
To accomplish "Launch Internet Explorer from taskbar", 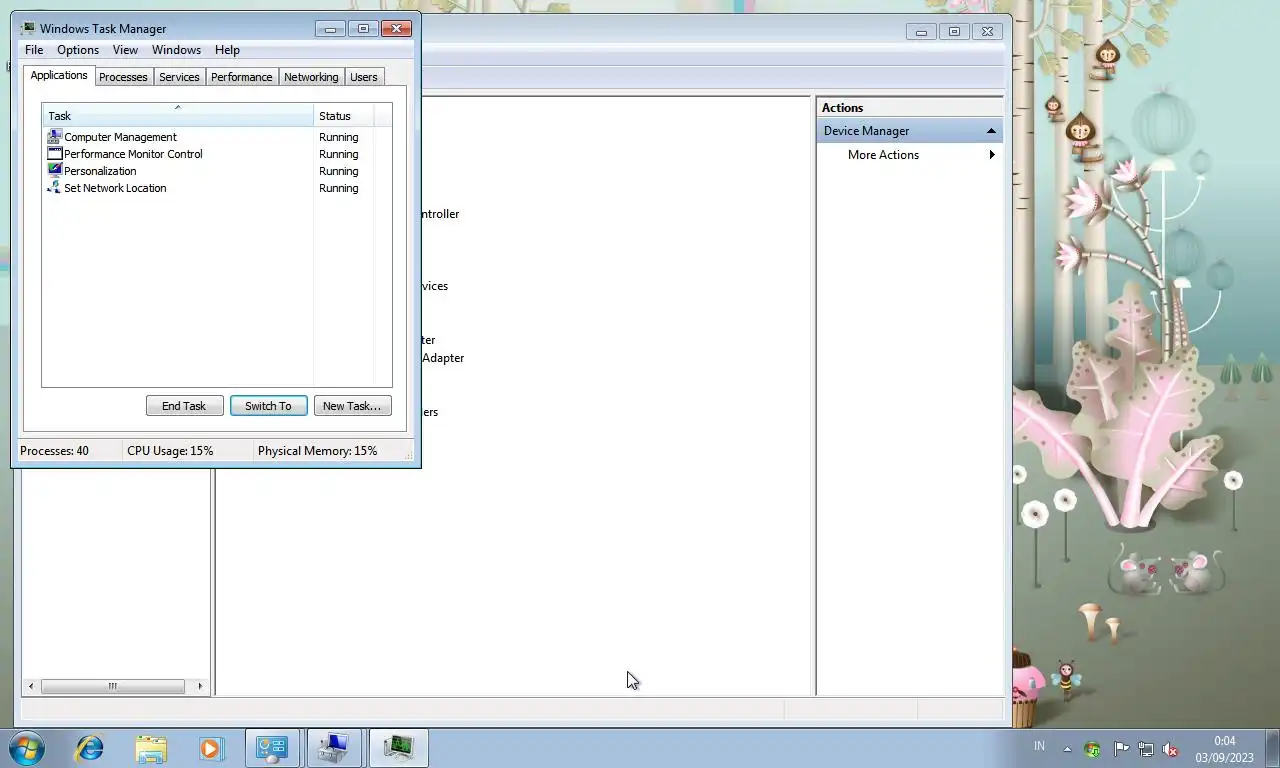I will coord(90,748).
